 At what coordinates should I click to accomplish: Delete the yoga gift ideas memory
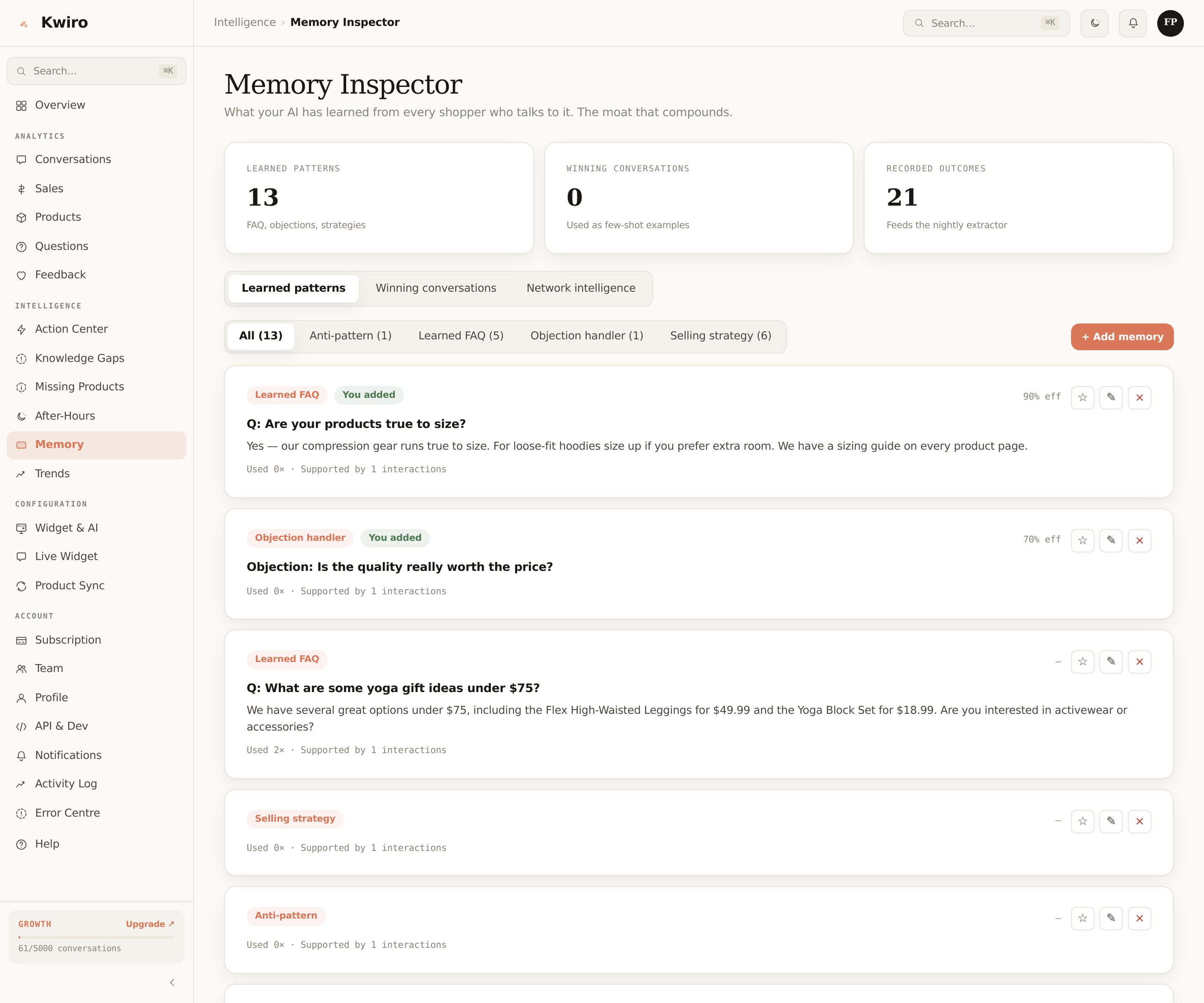click(x=1139, y=662)
